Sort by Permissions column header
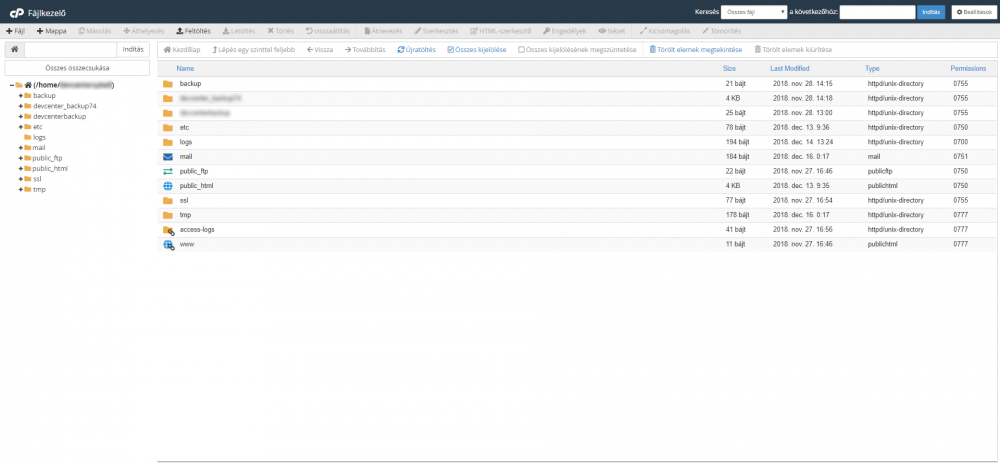 [968, 68]
